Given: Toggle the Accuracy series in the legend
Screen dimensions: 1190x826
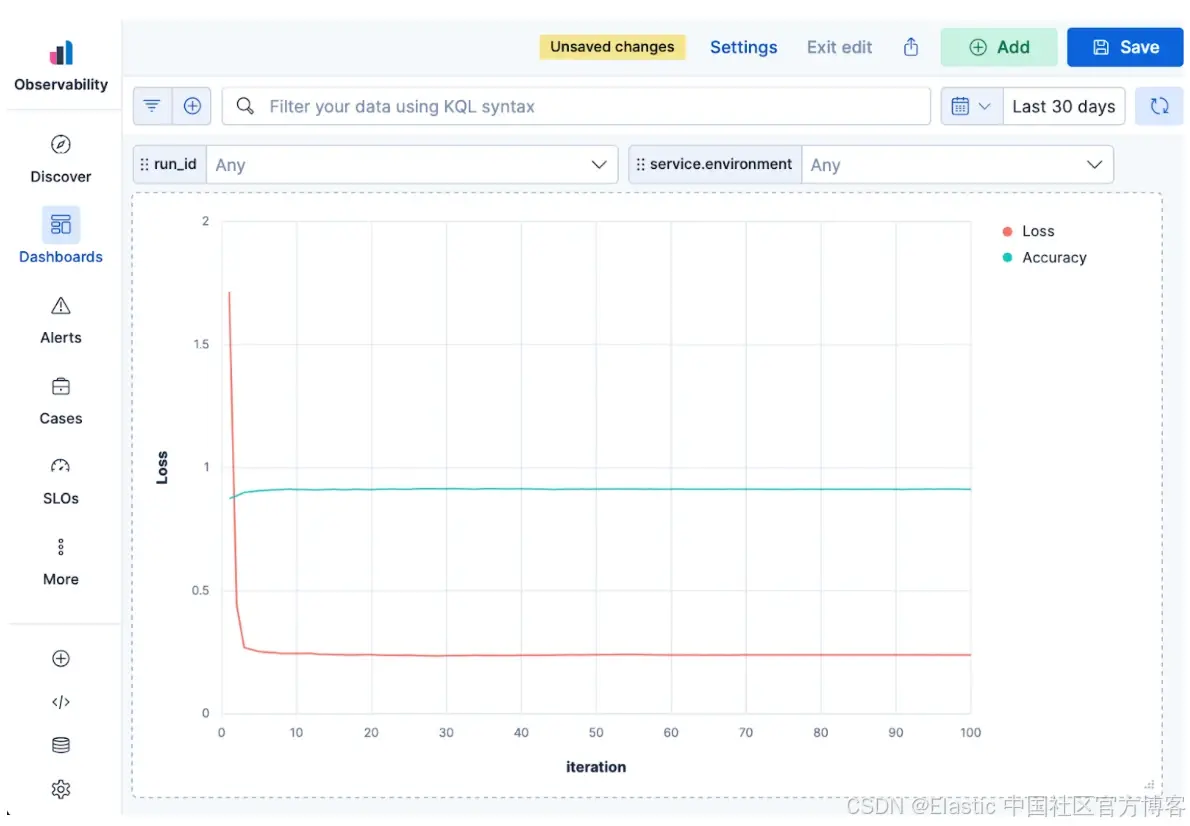Looking at the screenshot, I should pos(1054,257).
